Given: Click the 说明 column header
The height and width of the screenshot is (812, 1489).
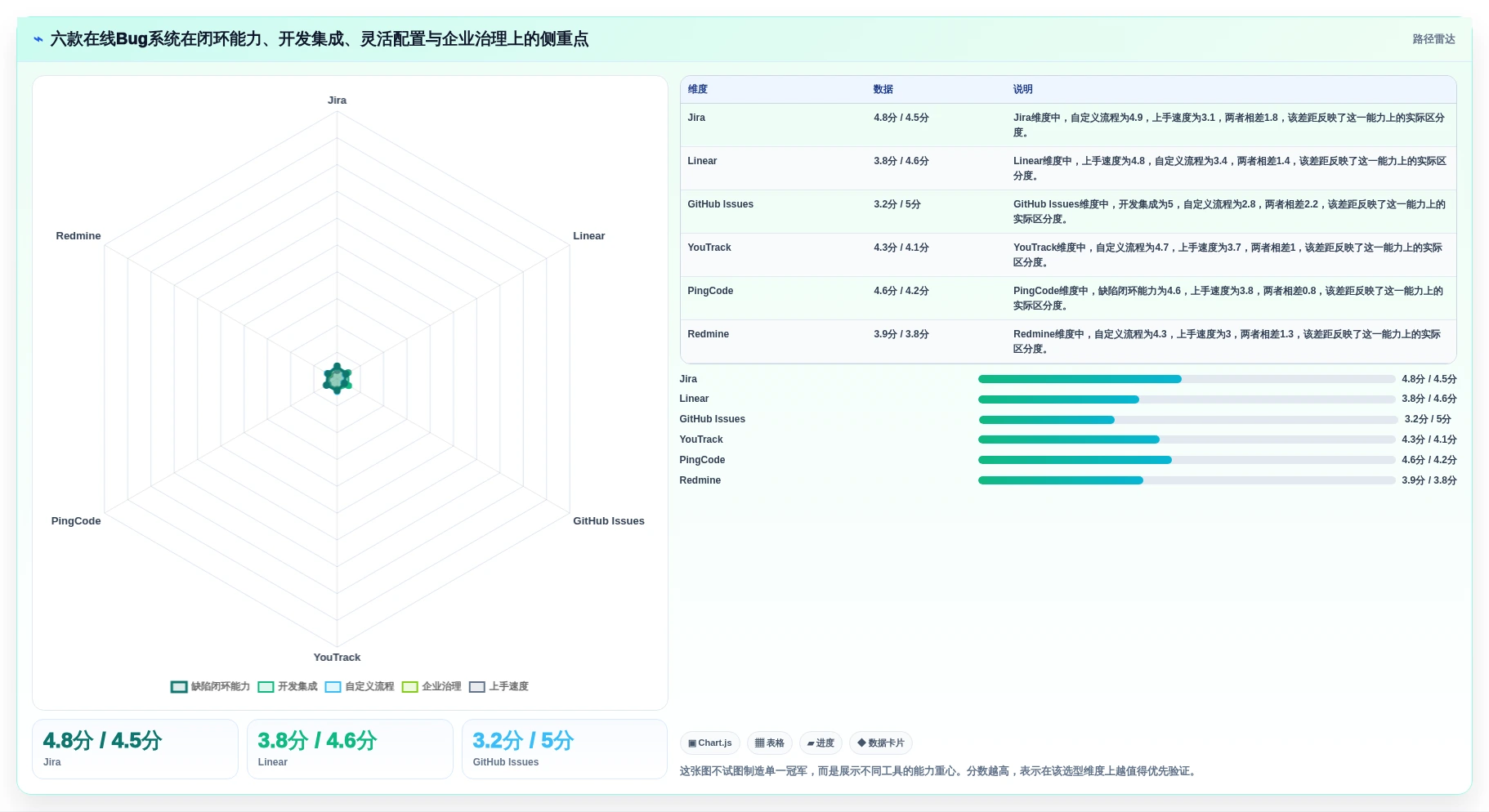Looking at the screenshot, I should coord(1023,90).
